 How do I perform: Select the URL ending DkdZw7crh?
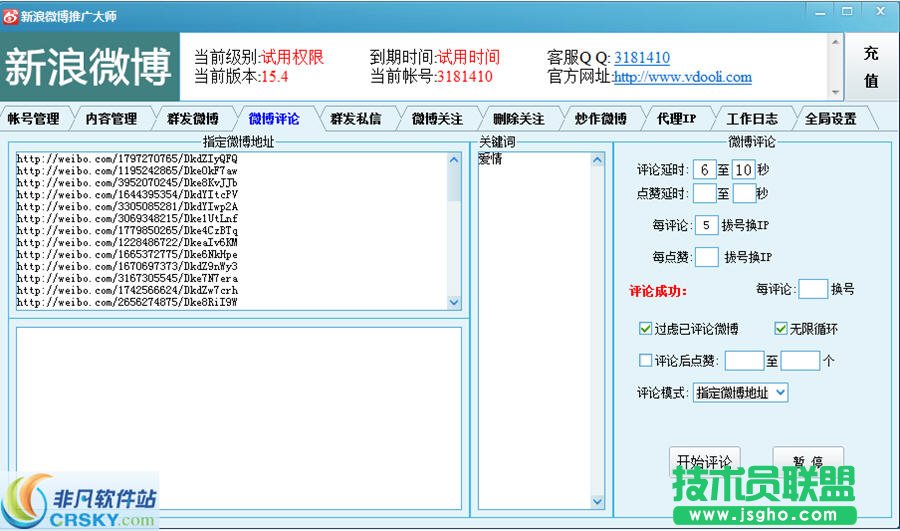click(127, 290)
